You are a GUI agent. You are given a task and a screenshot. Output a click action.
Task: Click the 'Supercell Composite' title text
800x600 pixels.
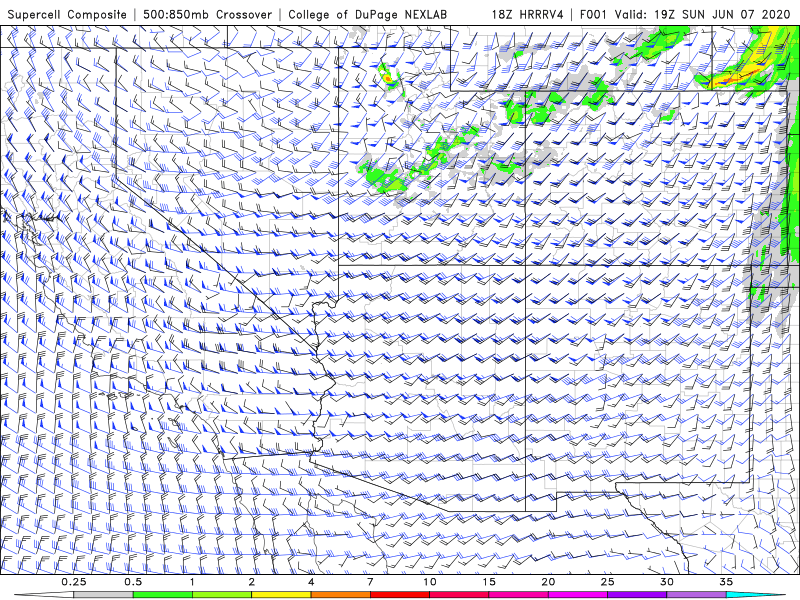pyautogui.click(x=67, y=14)
